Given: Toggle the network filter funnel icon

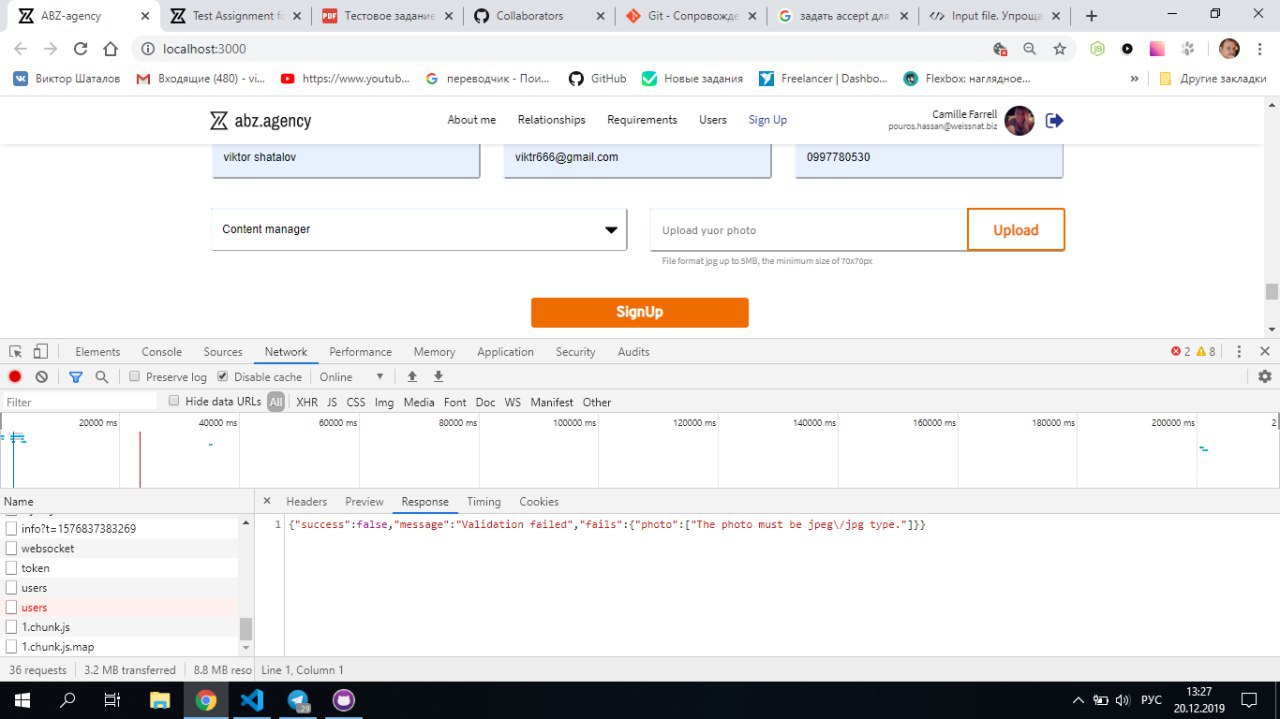Looking at the screenshot, I should click(75, 377).
